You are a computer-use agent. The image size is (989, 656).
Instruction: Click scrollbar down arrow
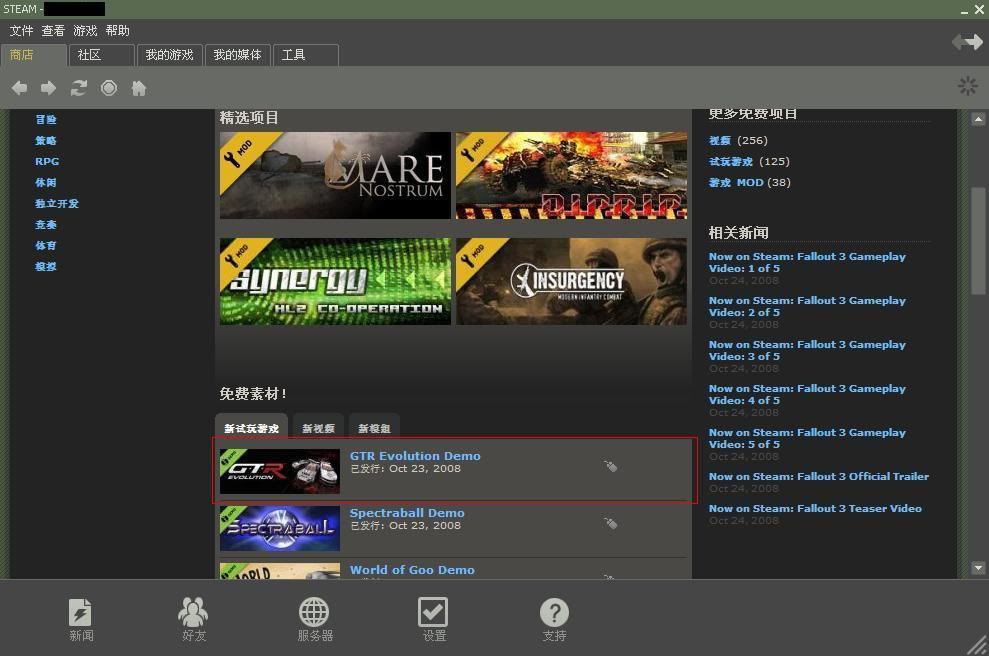978,568
